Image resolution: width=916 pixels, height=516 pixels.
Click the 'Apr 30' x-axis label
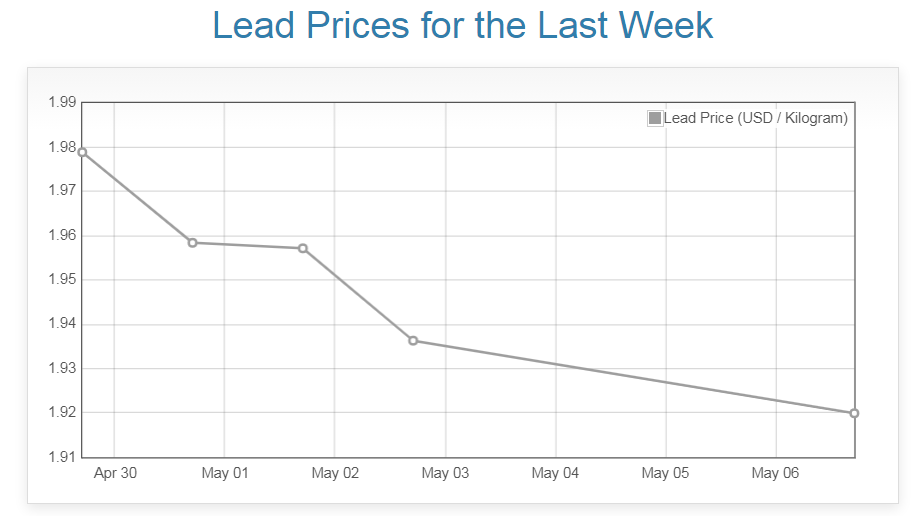click(x=115, y=473)
